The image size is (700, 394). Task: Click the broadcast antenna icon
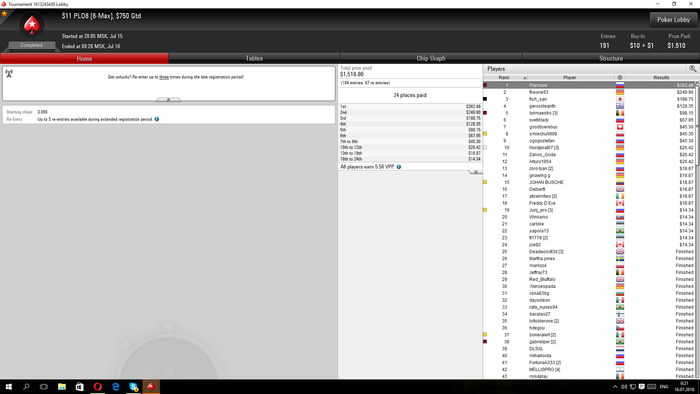coord(9,74)
